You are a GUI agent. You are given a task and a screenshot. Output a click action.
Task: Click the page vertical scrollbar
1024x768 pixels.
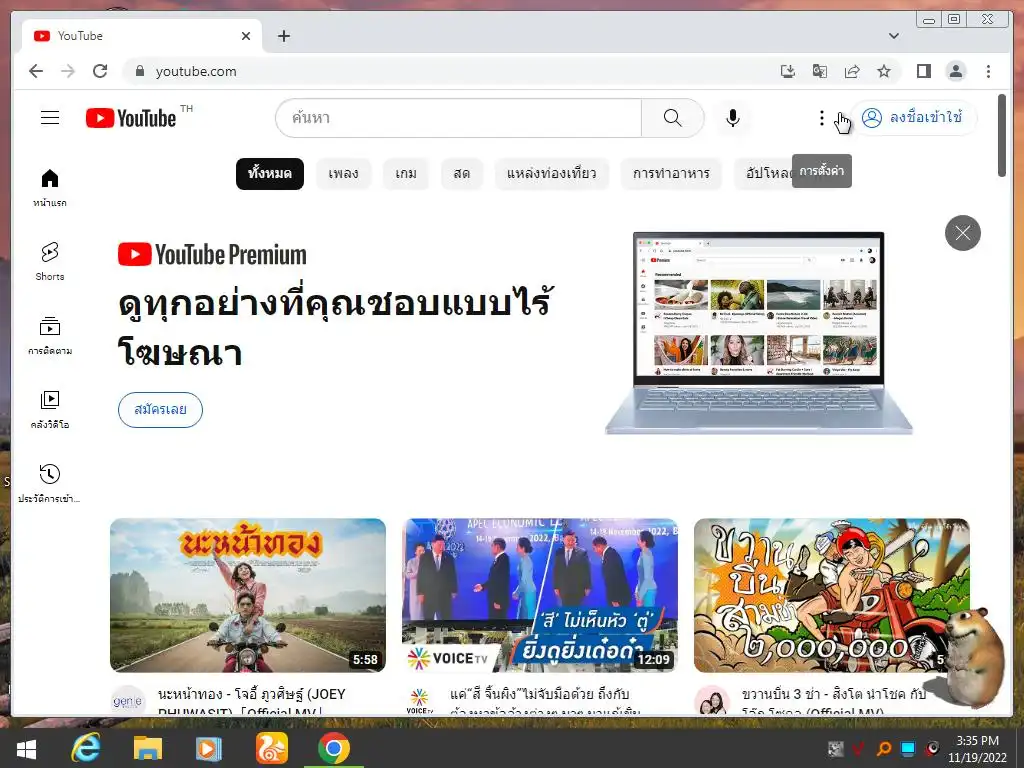(1002, 136)
